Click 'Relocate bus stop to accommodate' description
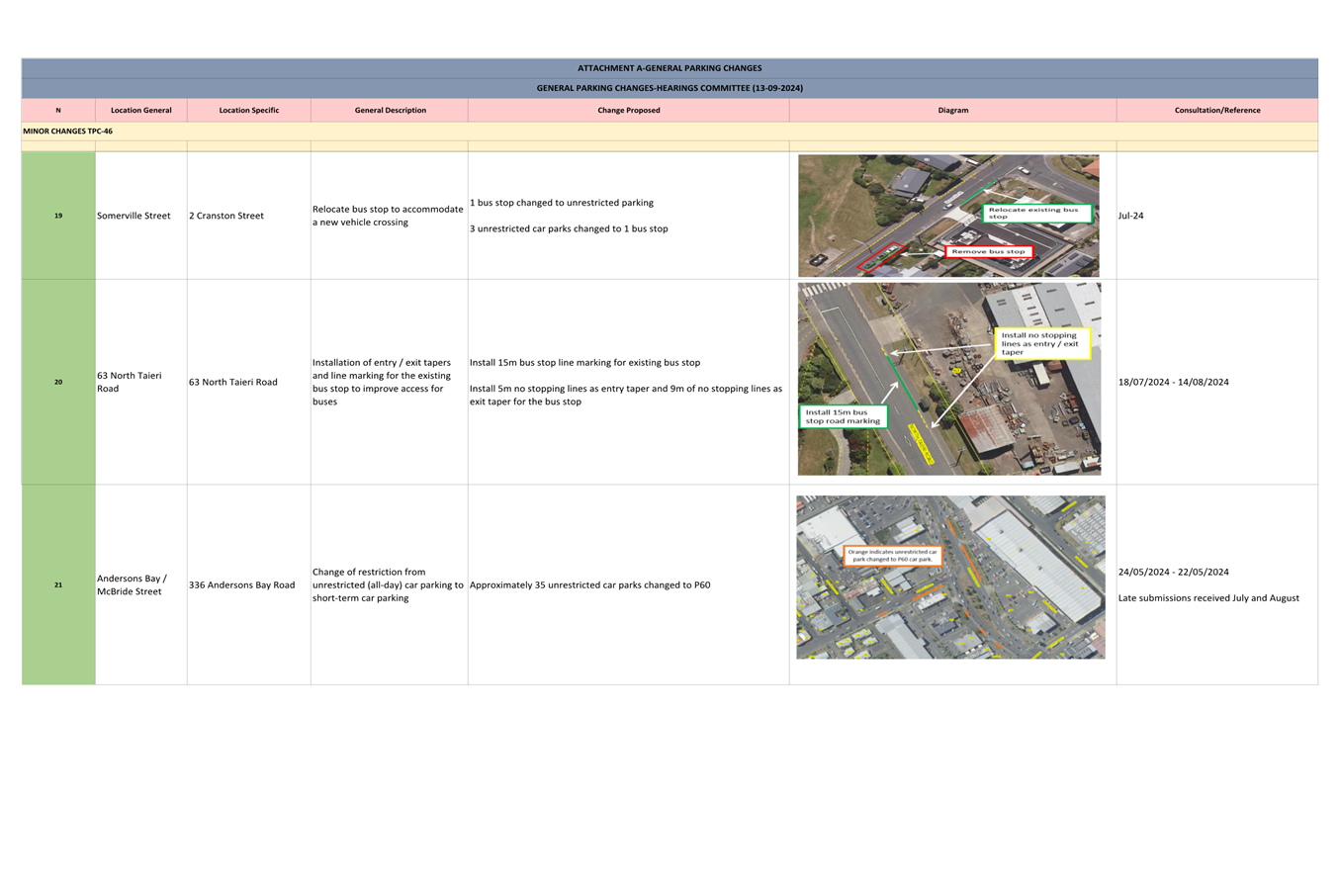 point(388,216)
